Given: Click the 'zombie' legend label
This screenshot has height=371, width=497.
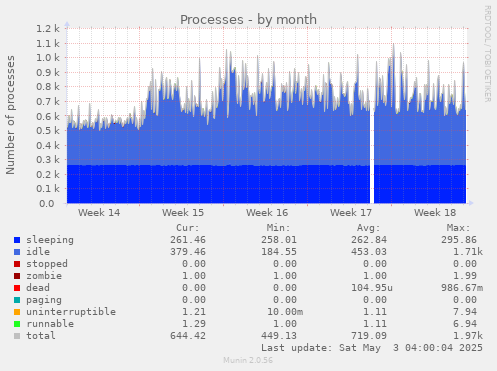Looking at the screenshot, I should tap(44, 276).
